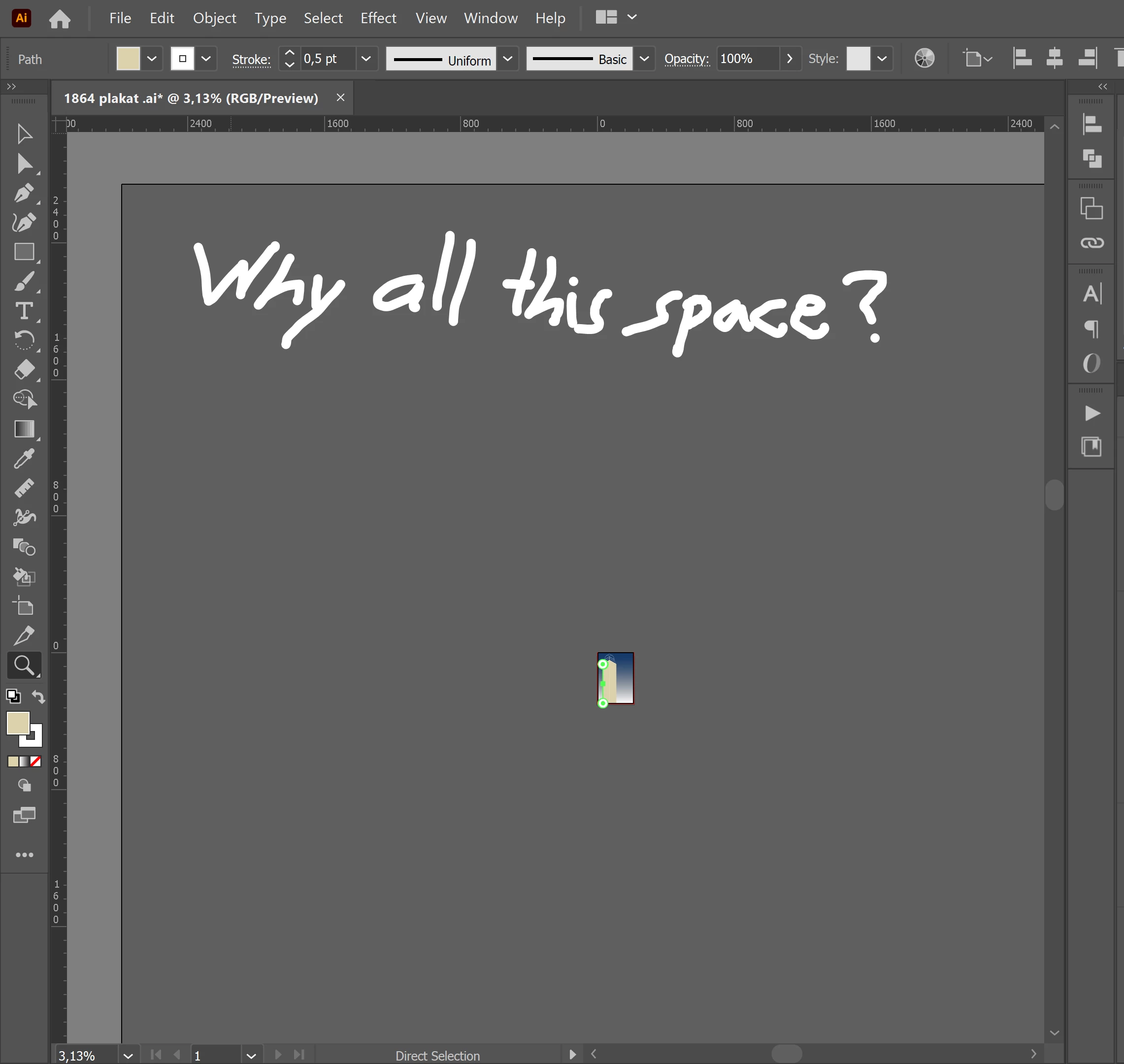Select the Rectangle tool
1124x1064 pixels.
pyautogui.click(x=24, y=251)
